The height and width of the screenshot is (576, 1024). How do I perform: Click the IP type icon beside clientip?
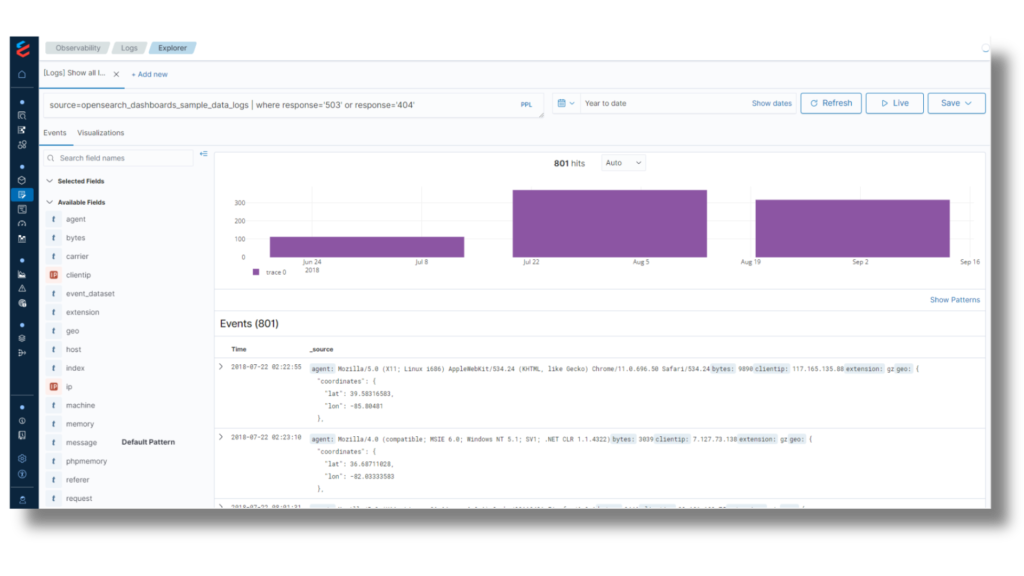click(54, 274)
